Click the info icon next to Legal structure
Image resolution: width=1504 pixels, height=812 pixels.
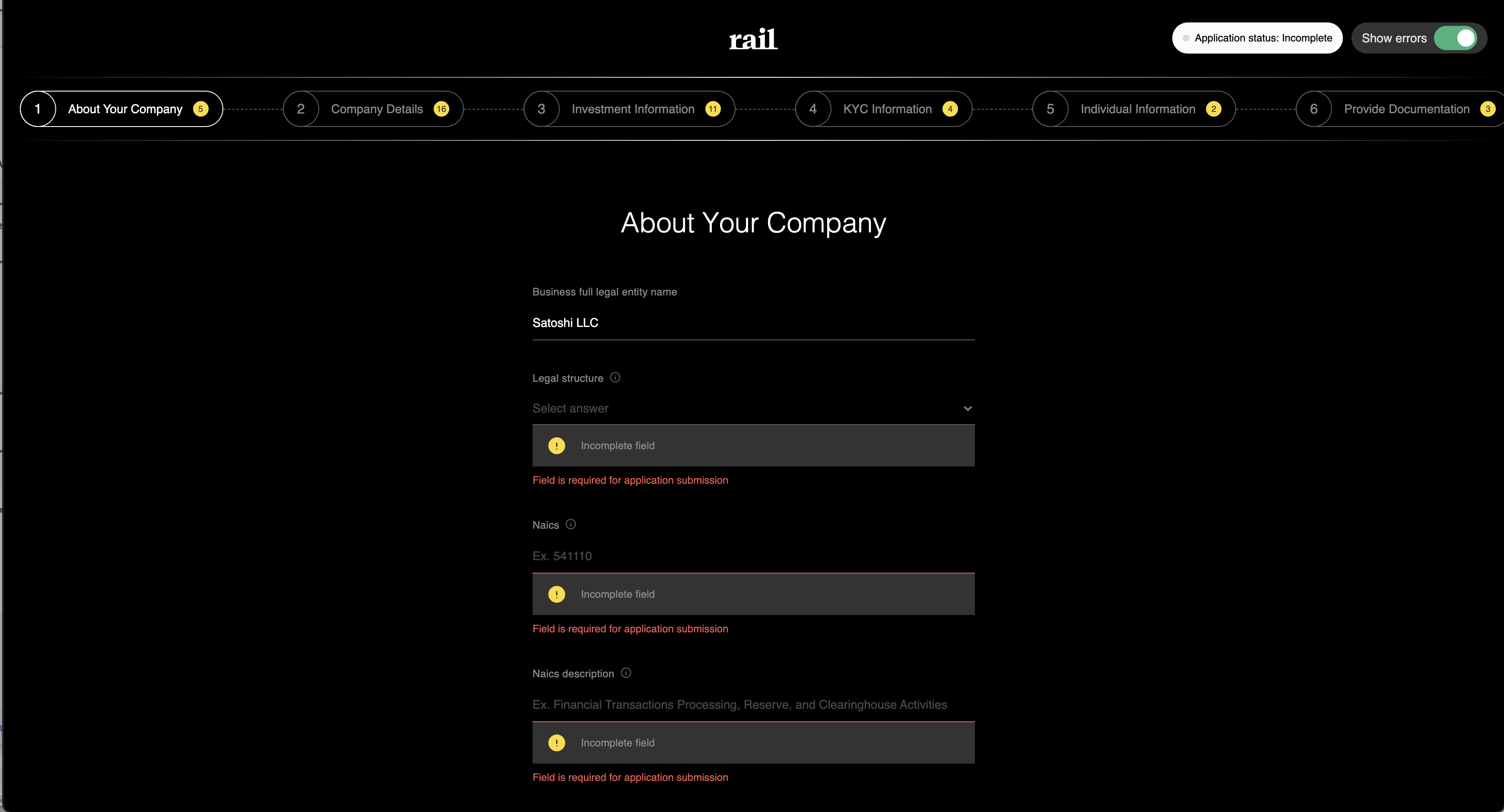coord(615,377)
